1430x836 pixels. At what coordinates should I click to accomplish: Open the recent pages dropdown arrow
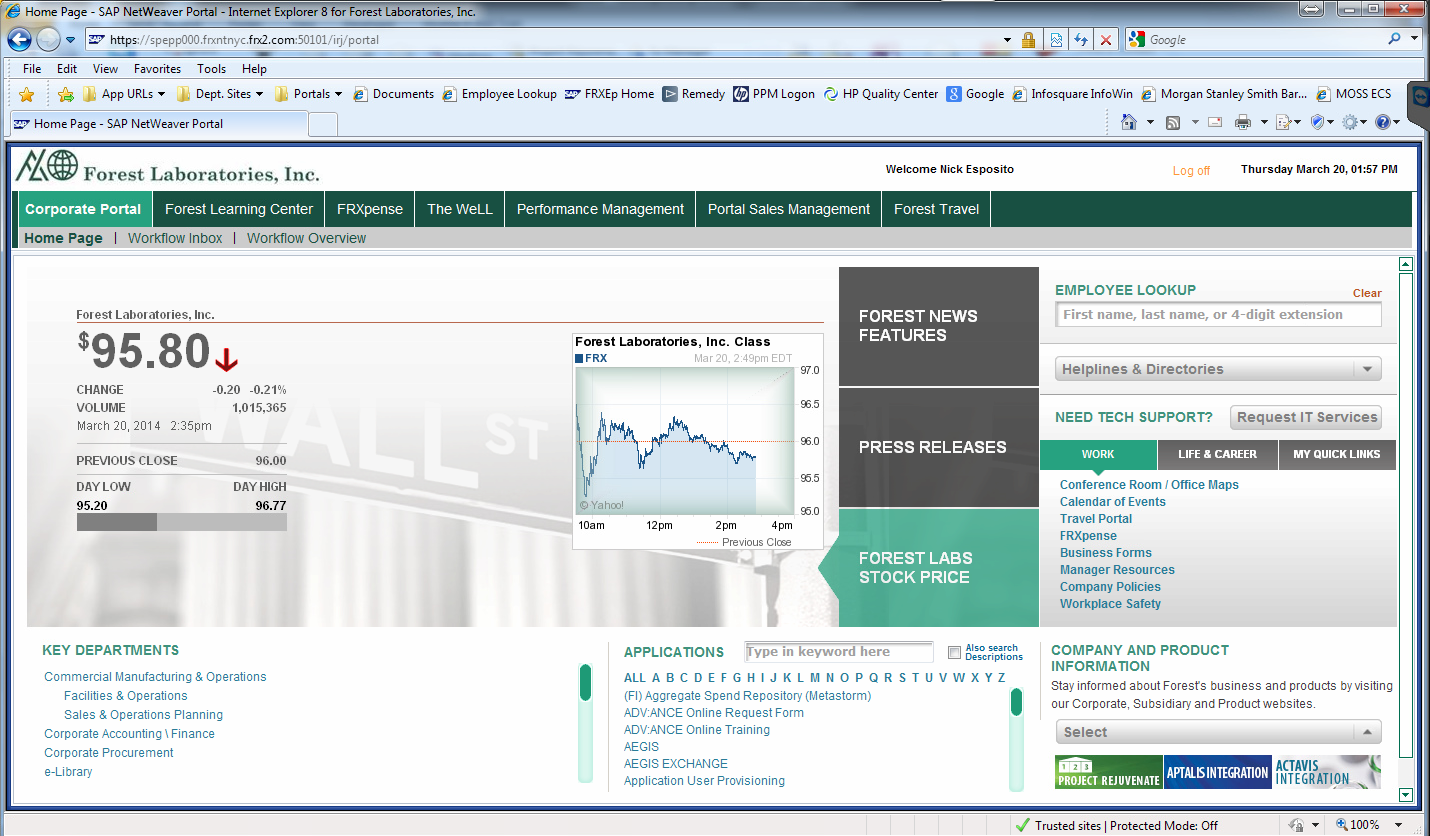point(70,40)
